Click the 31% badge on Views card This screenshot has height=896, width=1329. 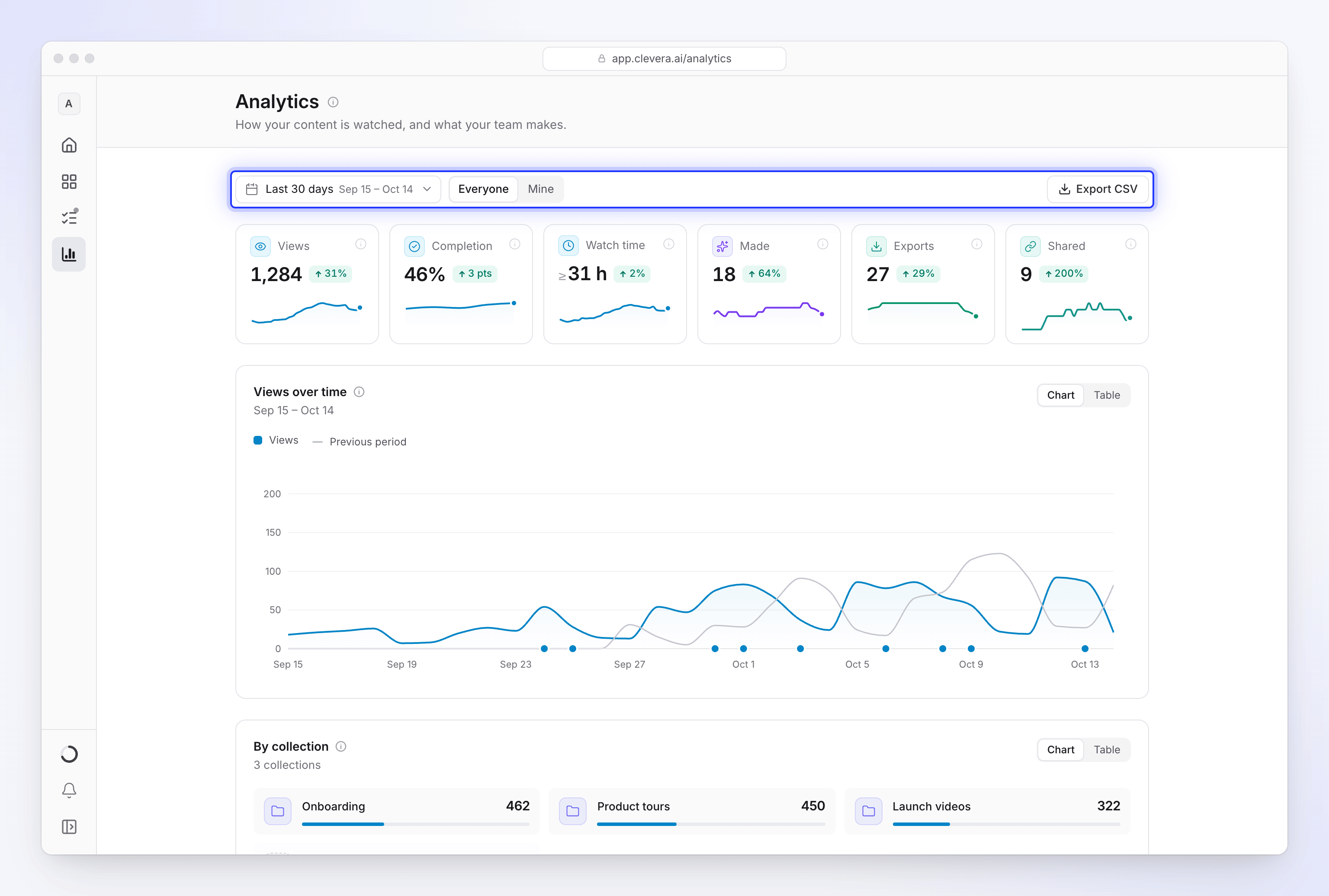pyautogui.click(x=331, y=274)
